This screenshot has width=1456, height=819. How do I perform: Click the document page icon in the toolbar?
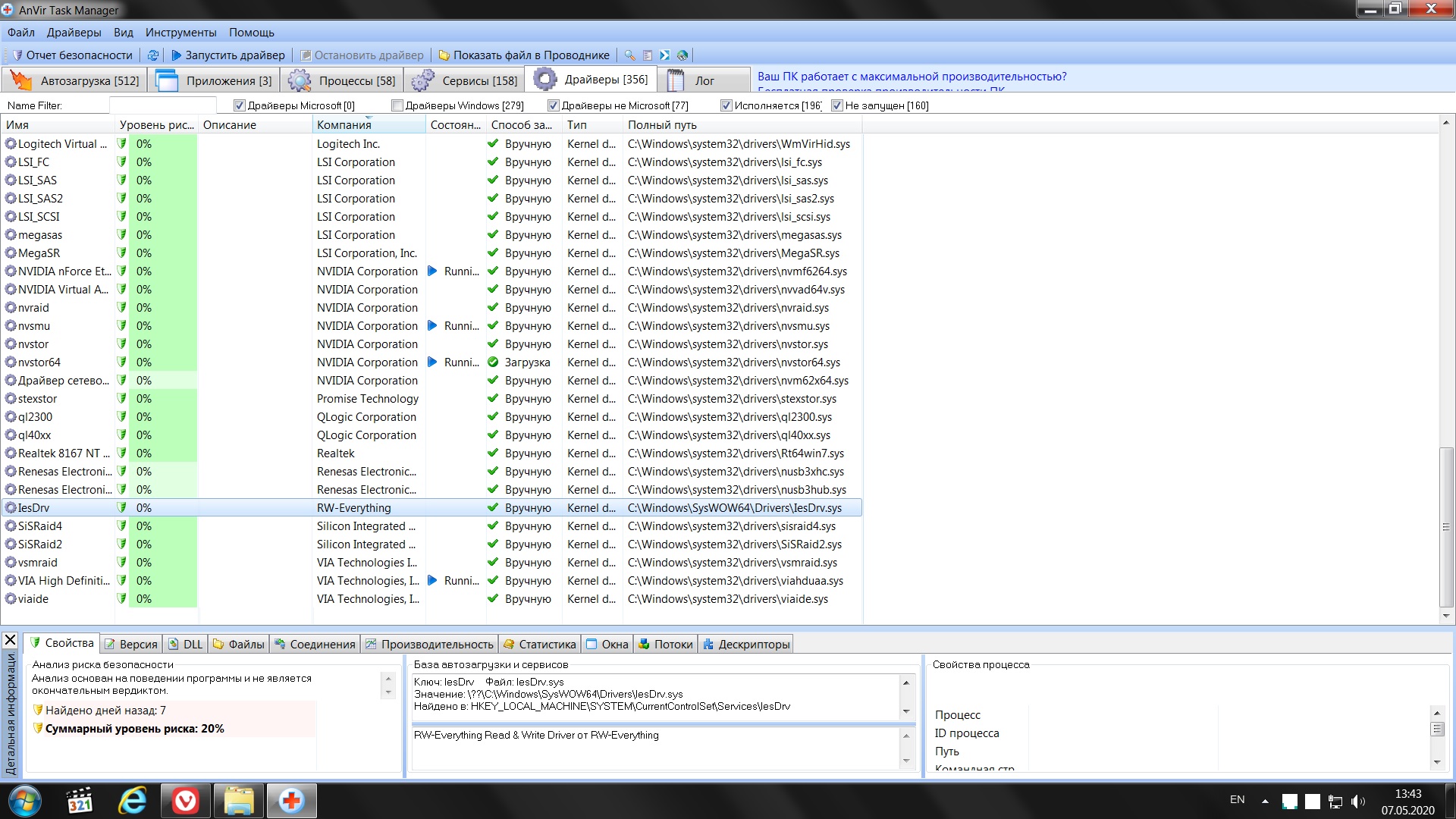click(x=648, y=55)
